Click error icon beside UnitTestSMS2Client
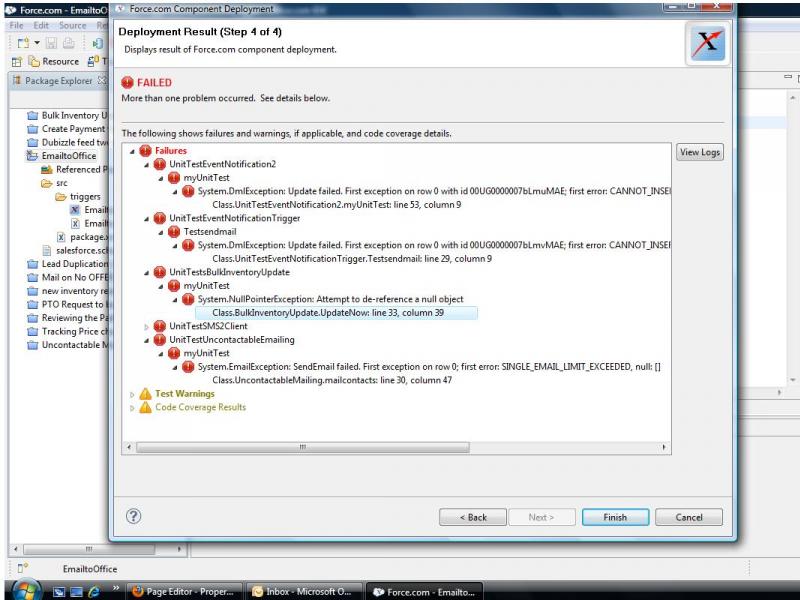Image resolution: width=800 pixels, height=600 pixels. tap(160, 326)
